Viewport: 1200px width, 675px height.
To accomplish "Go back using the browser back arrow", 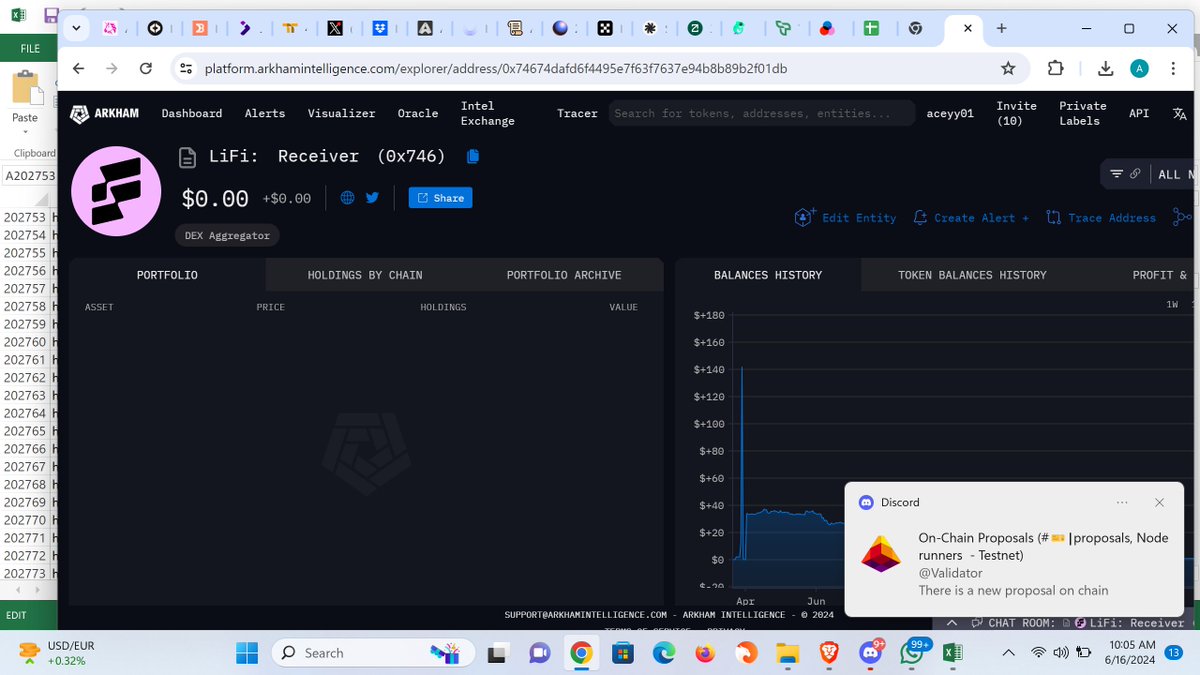I will [79, 68].
